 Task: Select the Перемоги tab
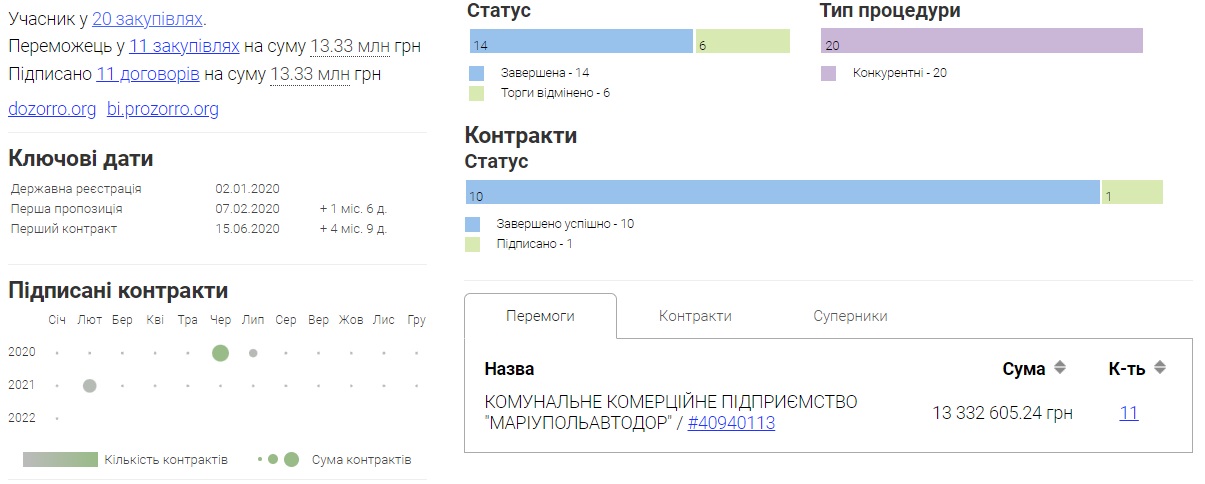pos(540,316)
